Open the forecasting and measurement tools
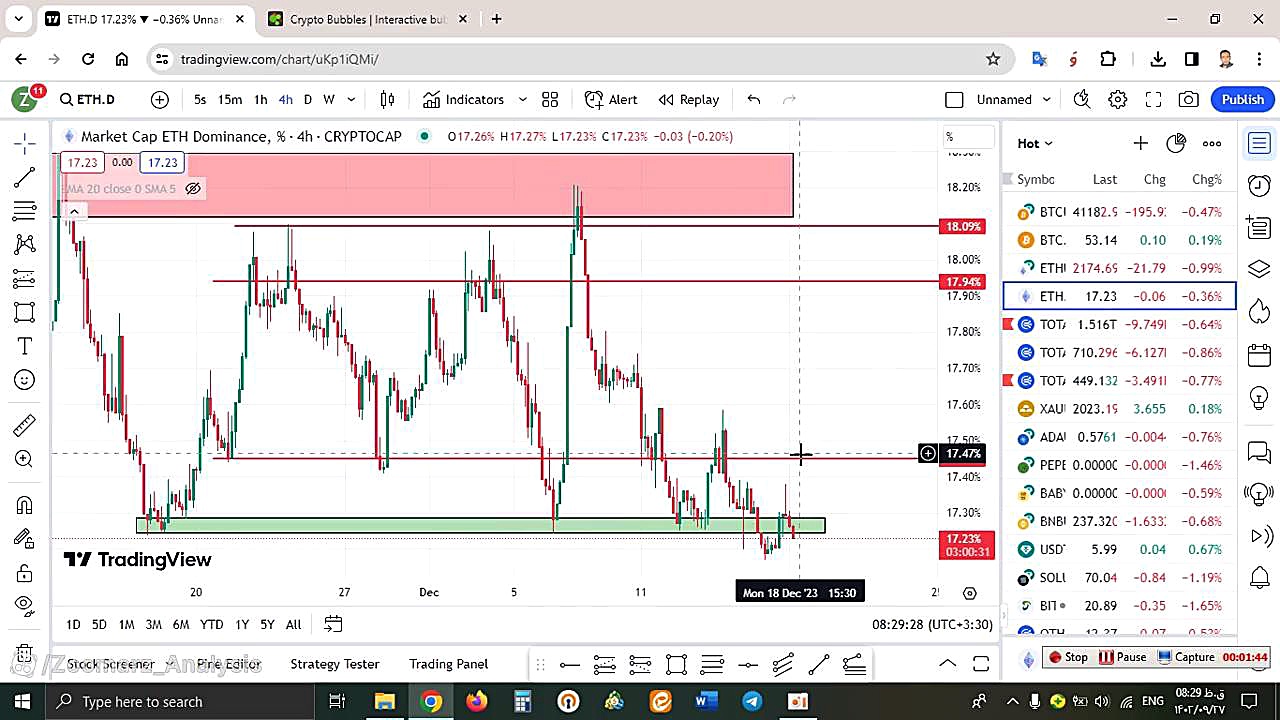This screenshot has width=1280, height=720. point(25,278)
